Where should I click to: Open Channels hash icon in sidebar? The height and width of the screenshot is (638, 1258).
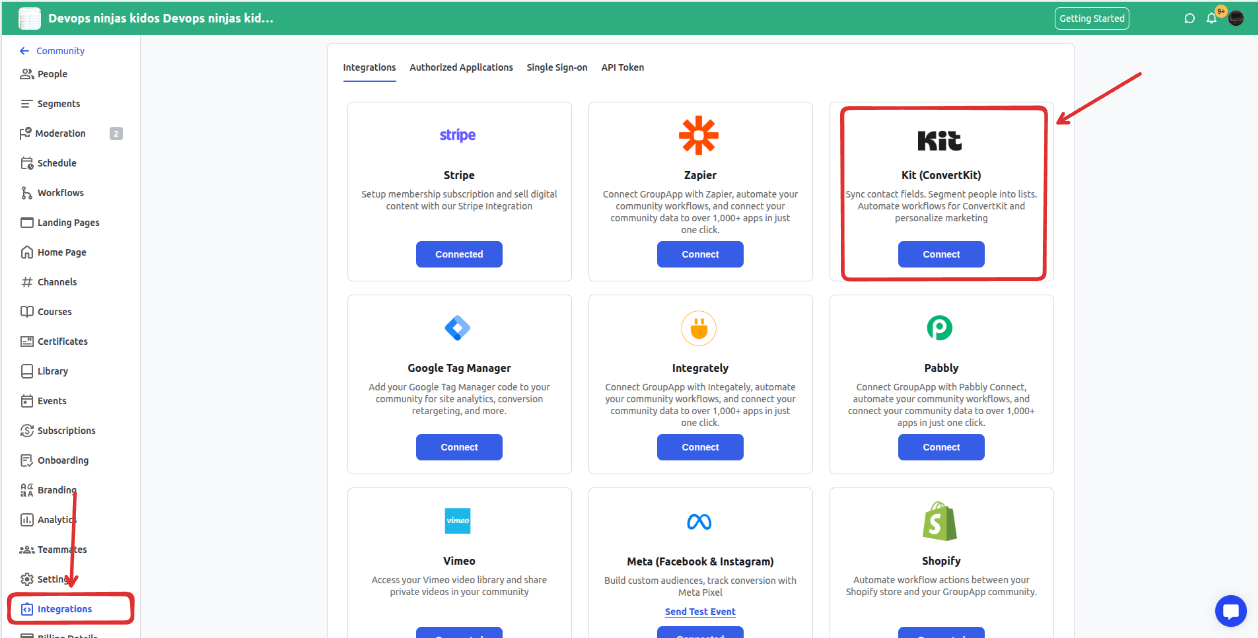coord(27,282)
